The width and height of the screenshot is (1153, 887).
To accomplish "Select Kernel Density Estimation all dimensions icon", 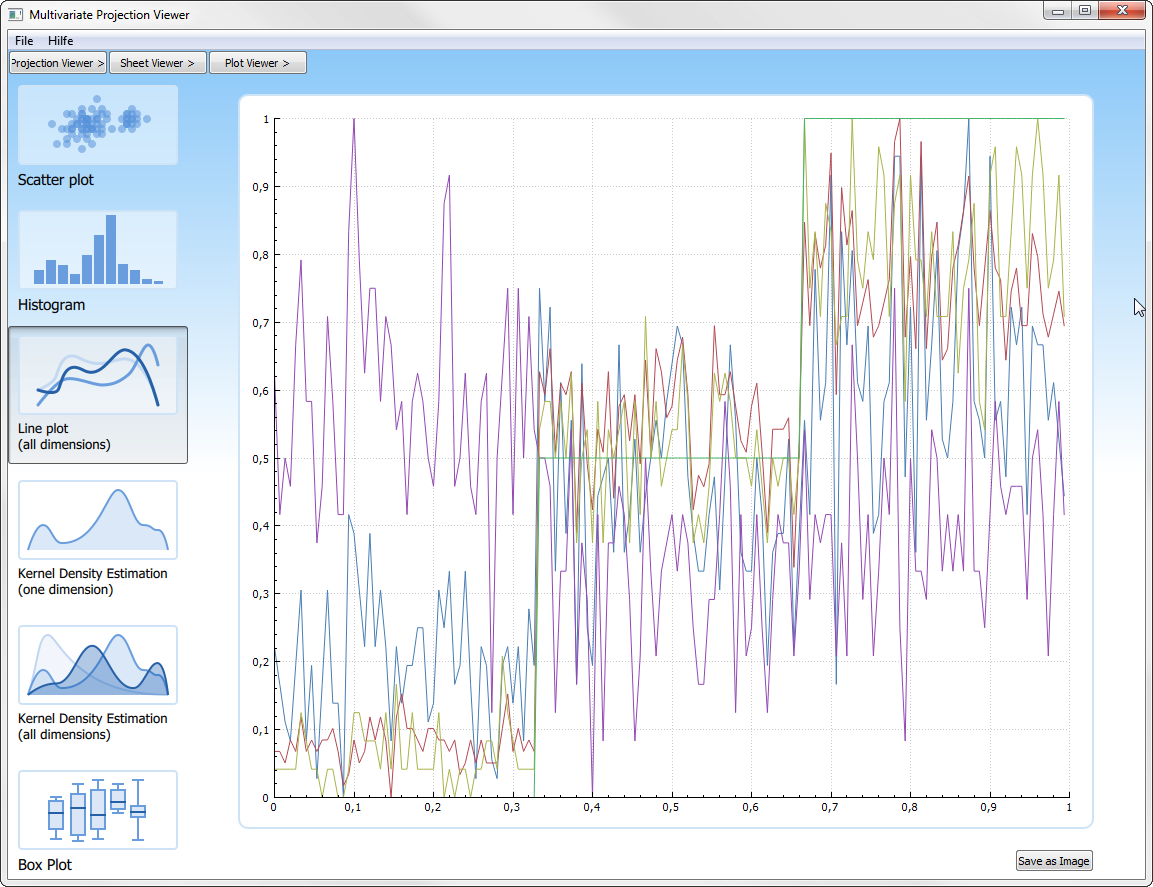I will [98, 665].
